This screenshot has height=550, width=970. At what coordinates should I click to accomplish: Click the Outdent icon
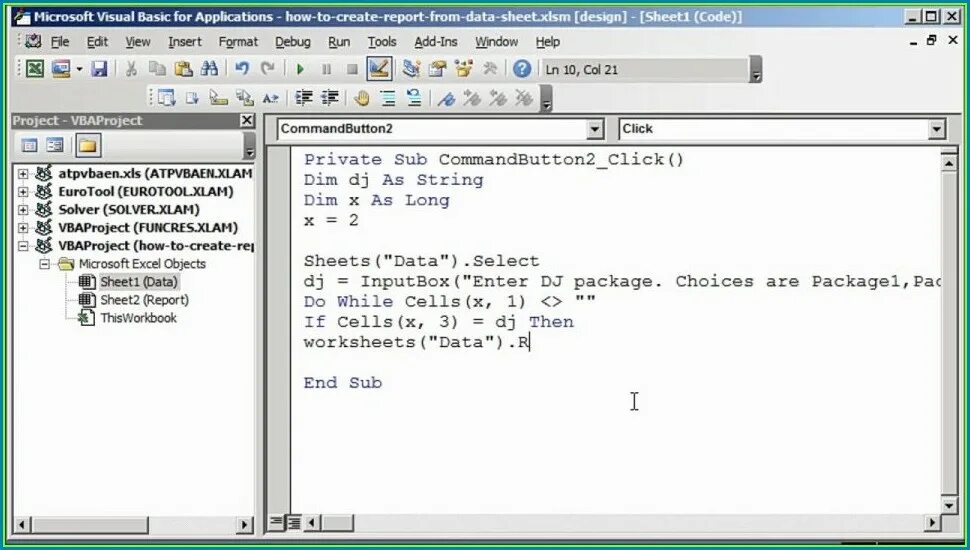click(330, 98)
